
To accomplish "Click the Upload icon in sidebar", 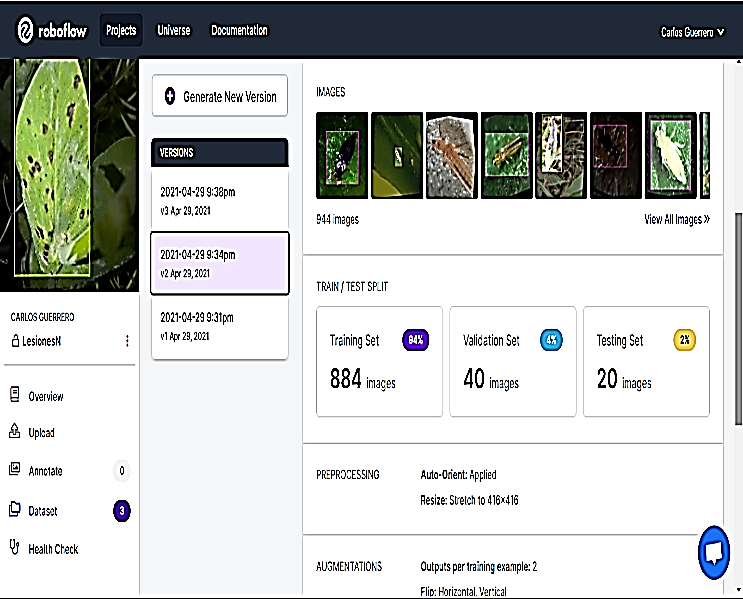I will pyautogui.click(x=14, y=432).
